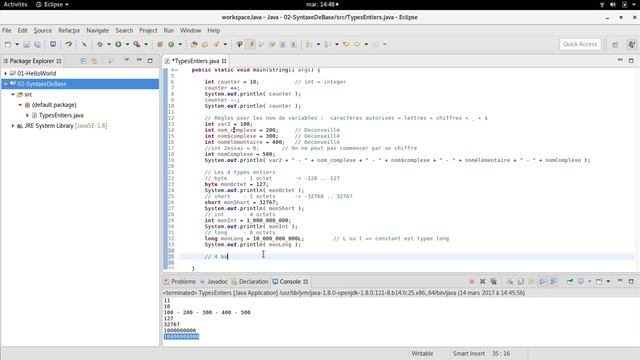Screen dimensions: 640x360
Task: Switch to the Declaration tab
Action: (x=250, y=282)
